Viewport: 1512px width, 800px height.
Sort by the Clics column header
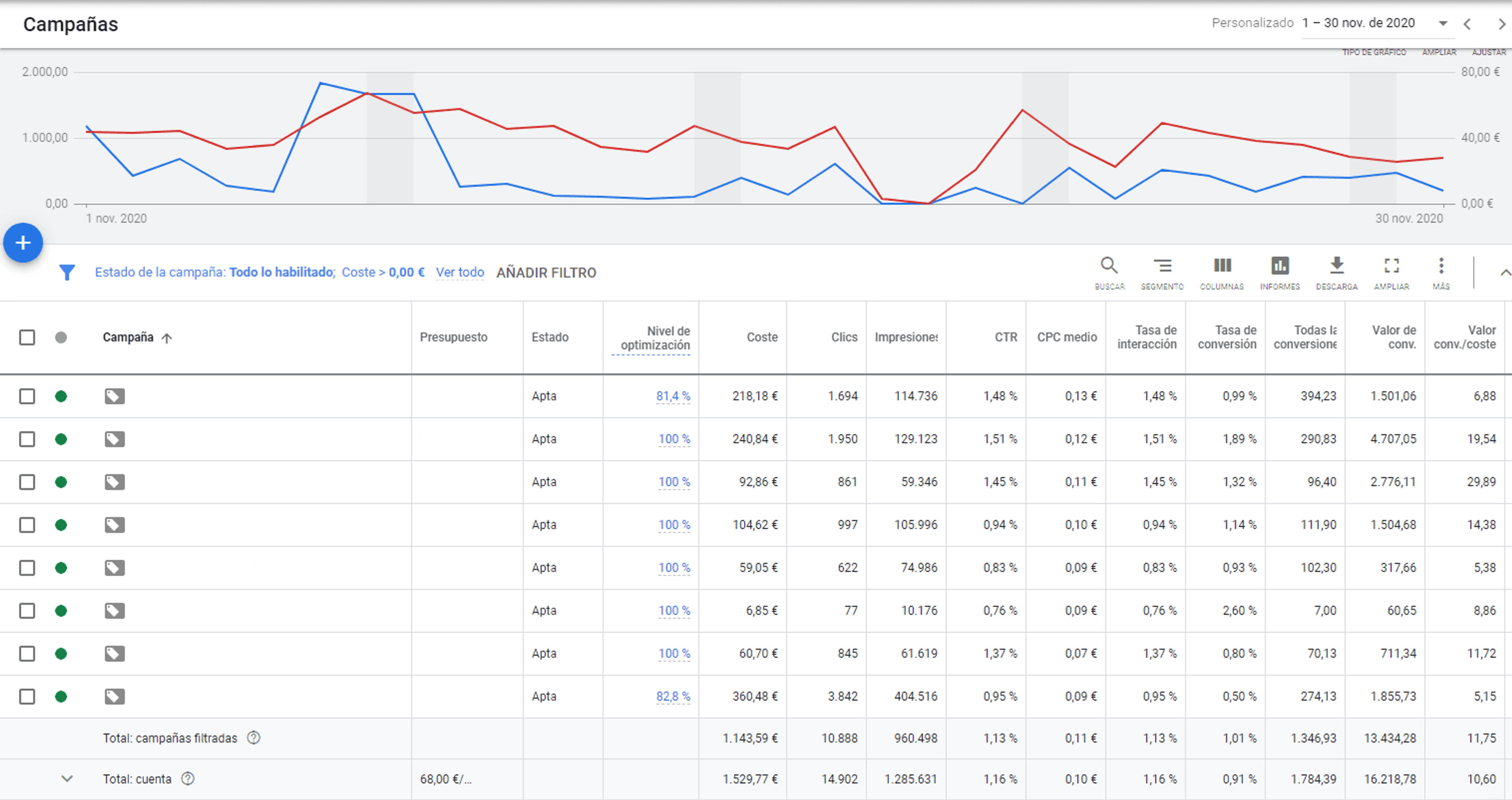click(x=844, y=338)
